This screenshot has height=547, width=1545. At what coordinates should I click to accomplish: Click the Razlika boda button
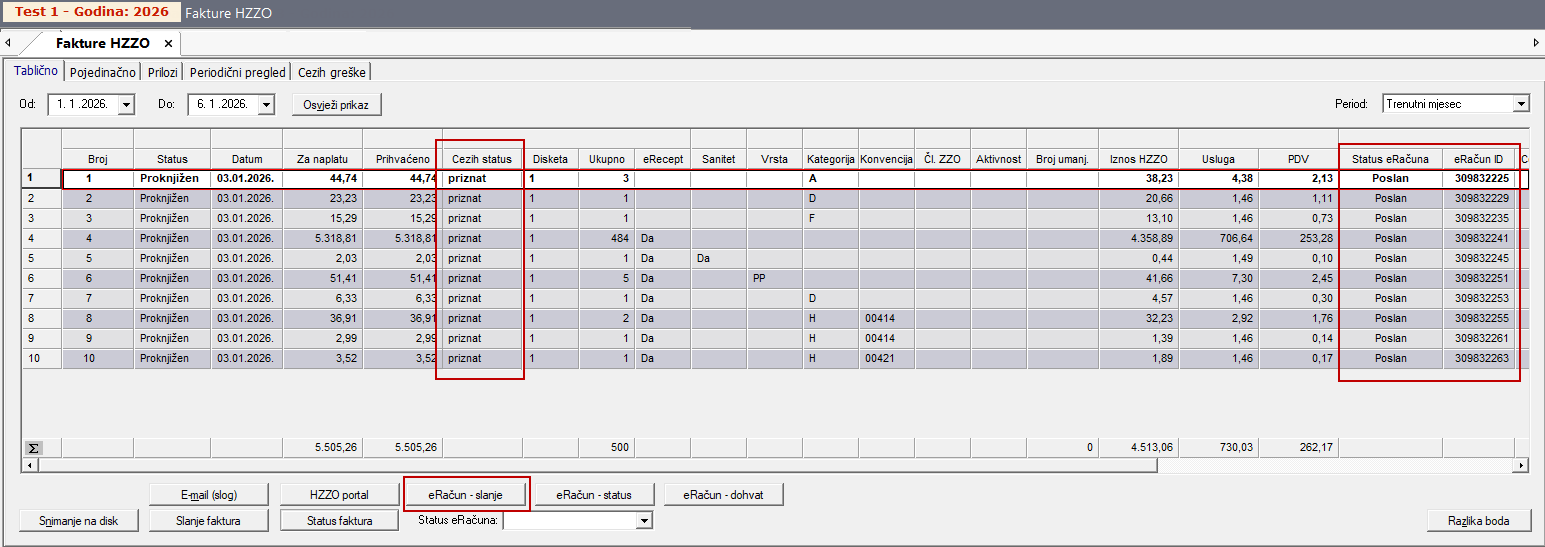(1478, 520)
